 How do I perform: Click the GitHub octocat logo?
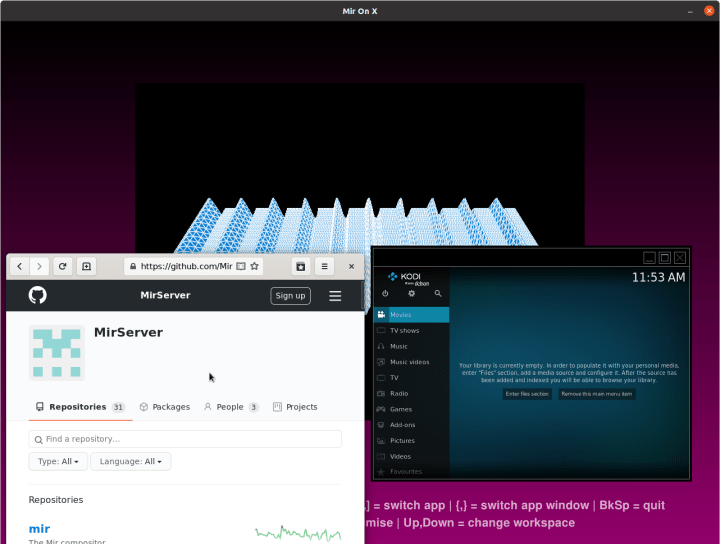click(x=38, y=295)
